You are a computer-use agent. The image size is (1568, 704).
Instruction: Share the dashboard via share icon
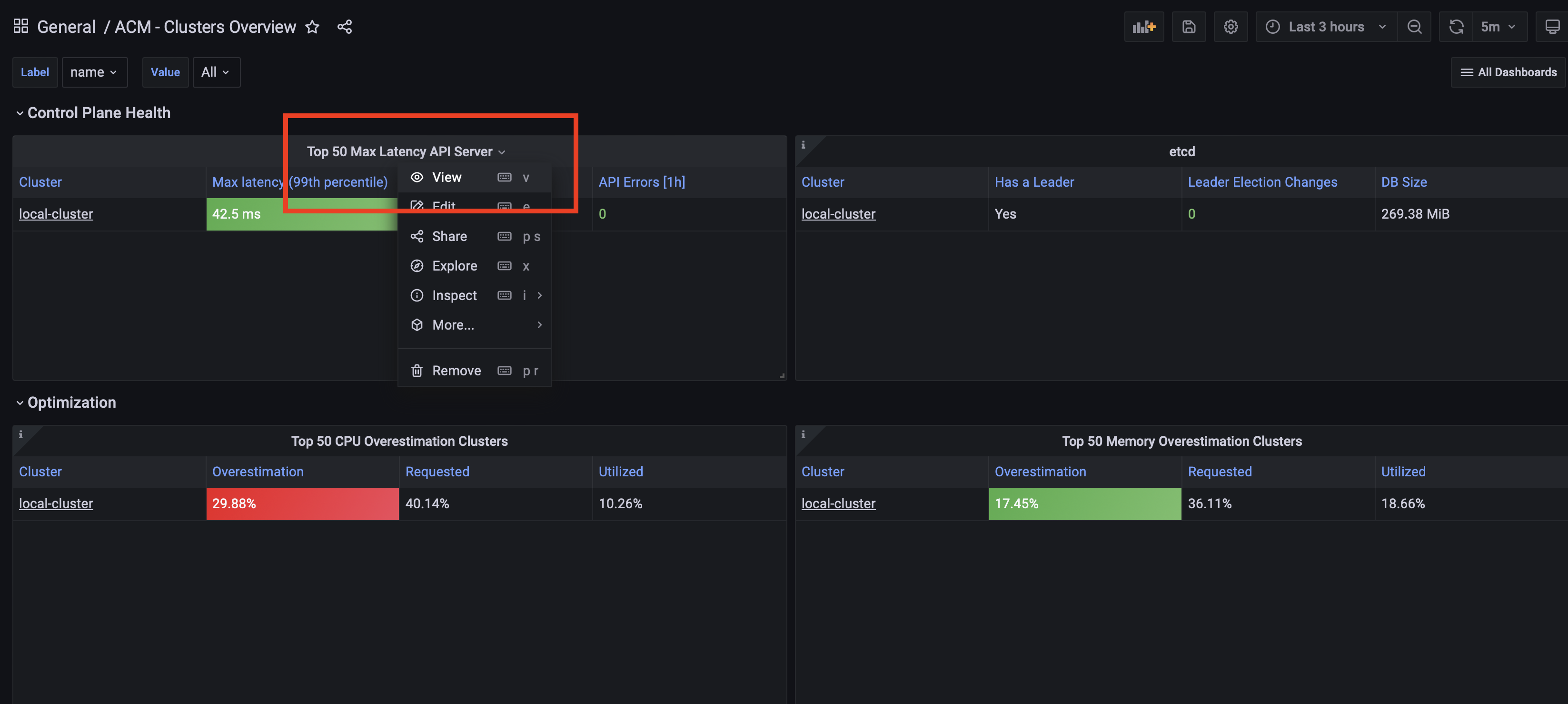pyautogui.click(x=345, y=27)
